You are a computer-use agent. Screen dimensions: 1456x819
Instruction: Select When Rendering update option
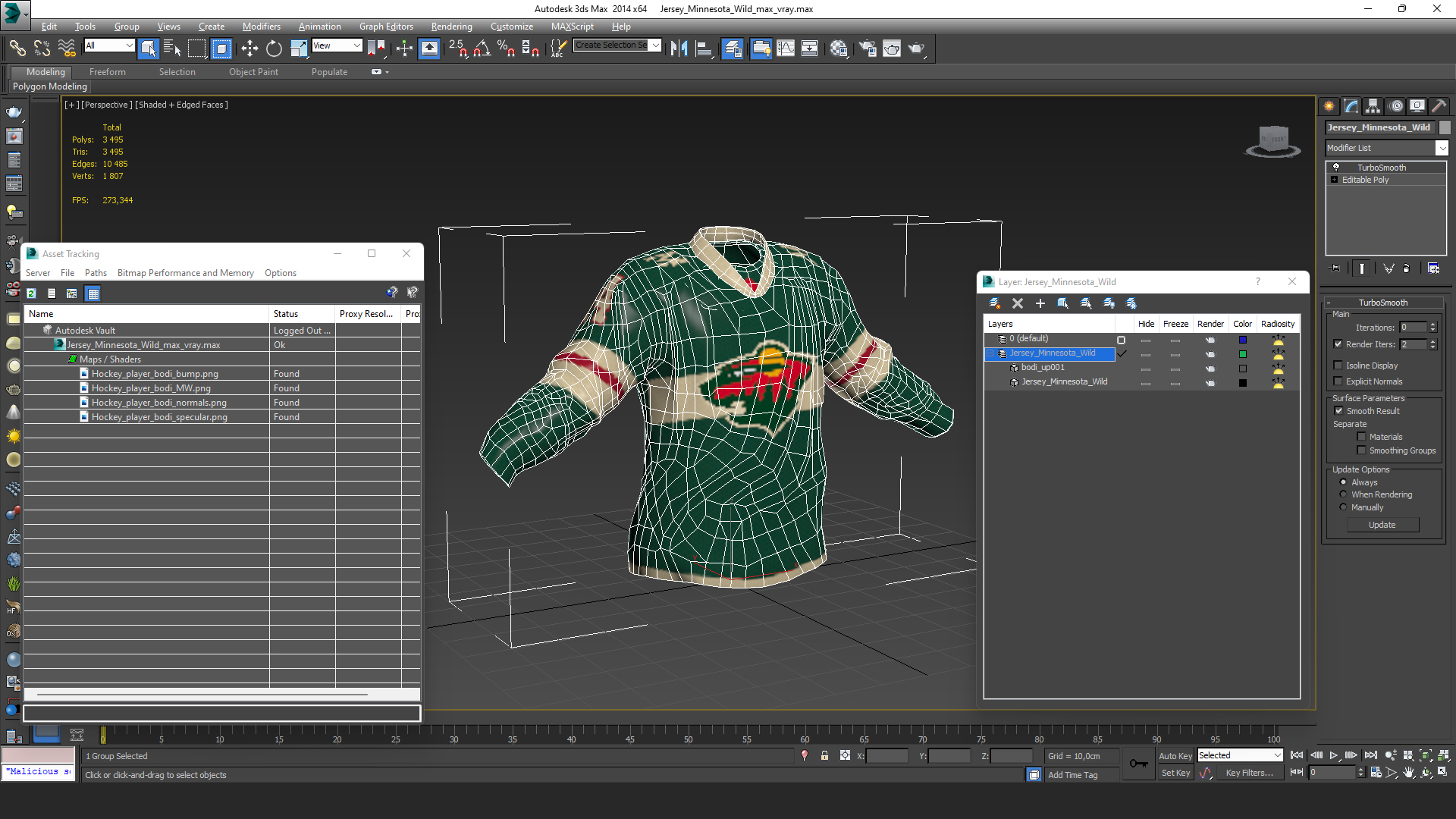point(1344,494)
